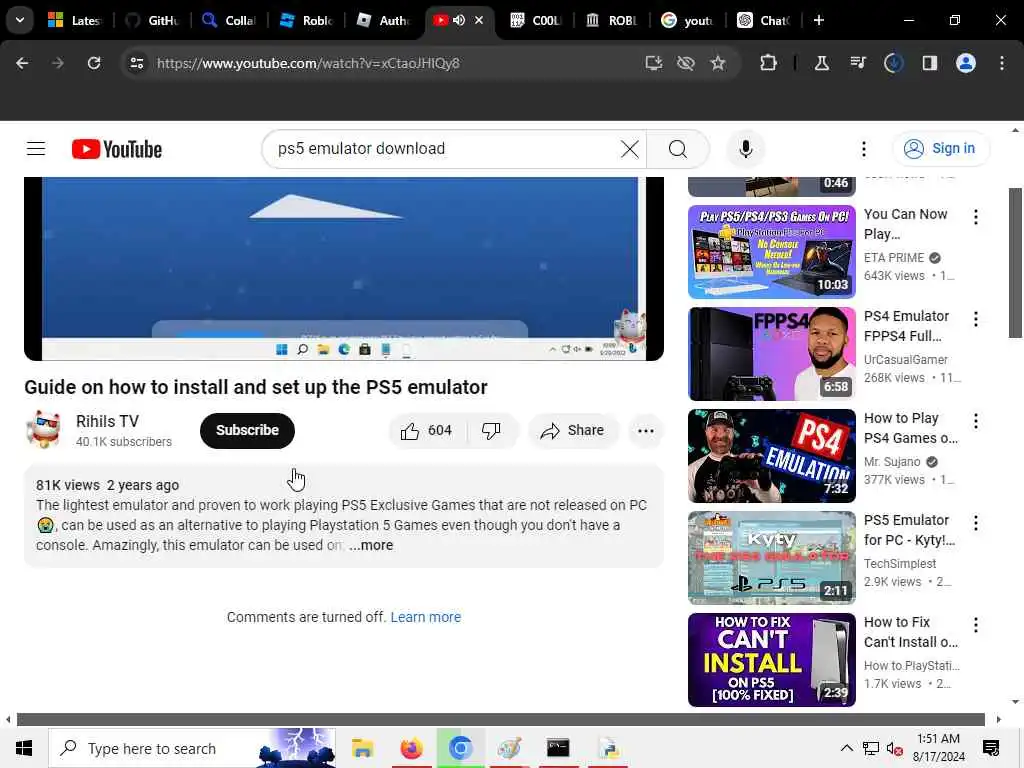This screenshot has height=768, width=1024.
Task: Open Windows Start menu
Action: click(x=24, y=748)
